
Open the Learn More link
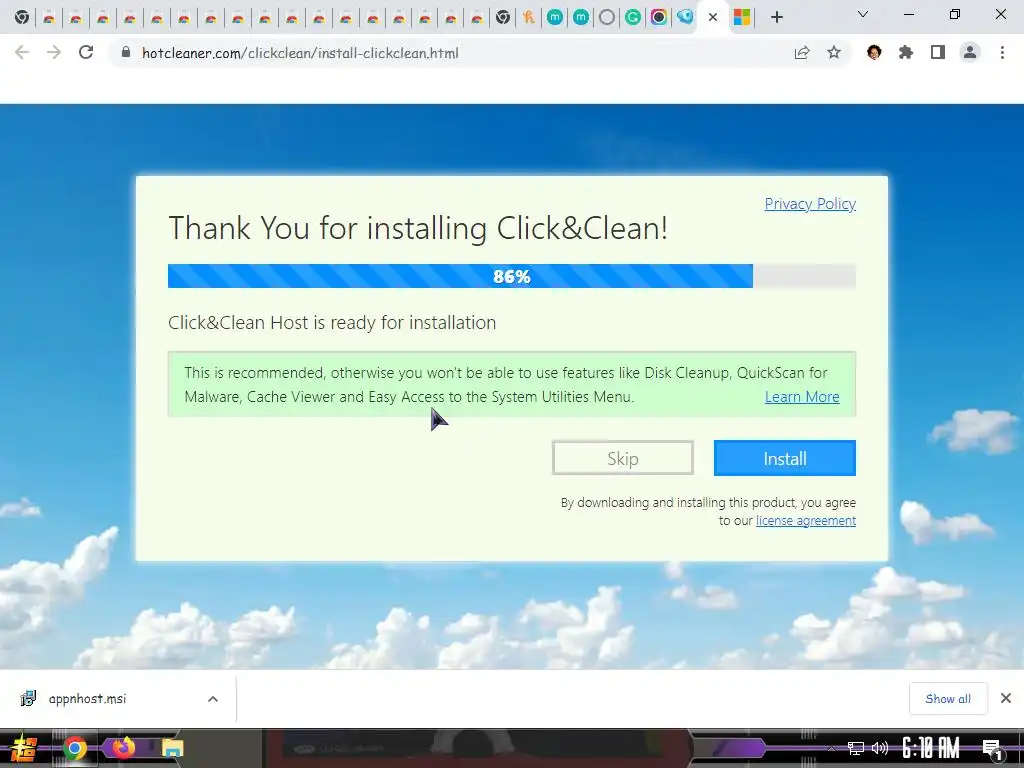(x=802, y=397)
